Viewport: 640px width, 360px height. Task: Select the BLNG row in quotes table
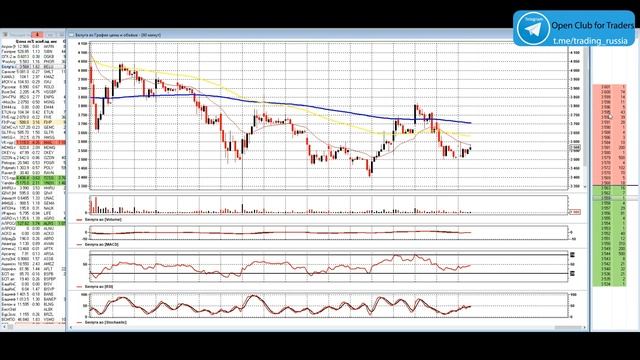tap(33, 304)
